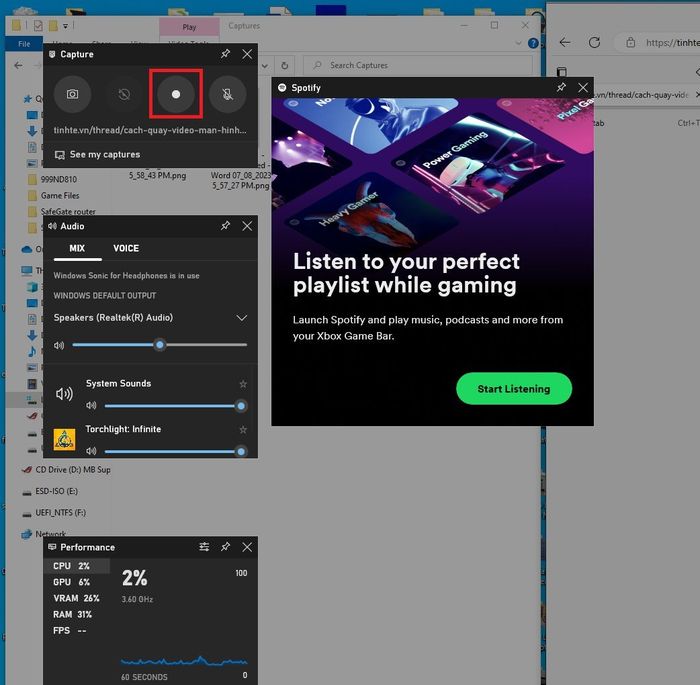Select the VRAM performance metric
The height and width of the screenshot is (685, 700).
77,598
